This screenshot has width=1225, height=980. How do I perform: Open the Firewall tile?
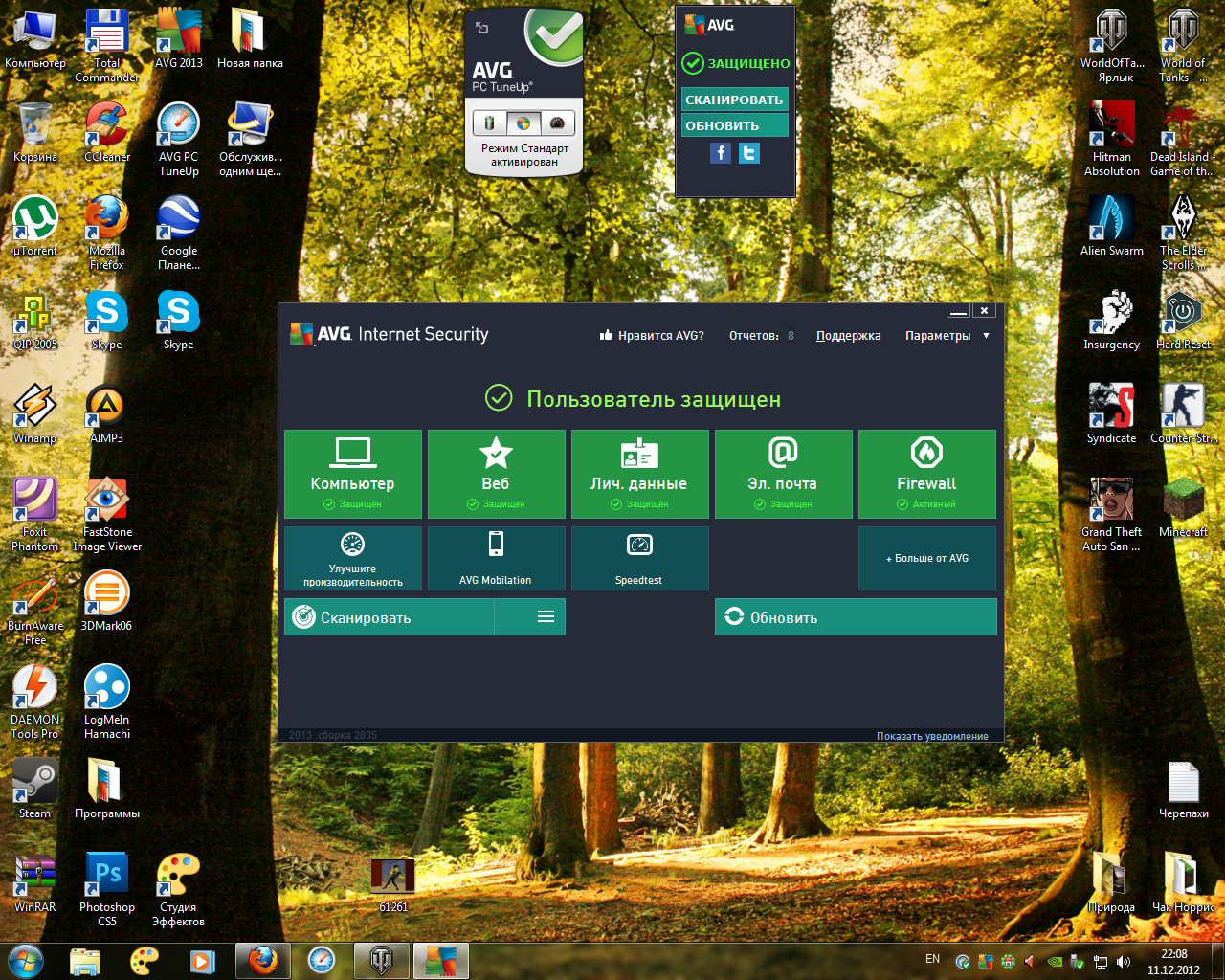926,474
